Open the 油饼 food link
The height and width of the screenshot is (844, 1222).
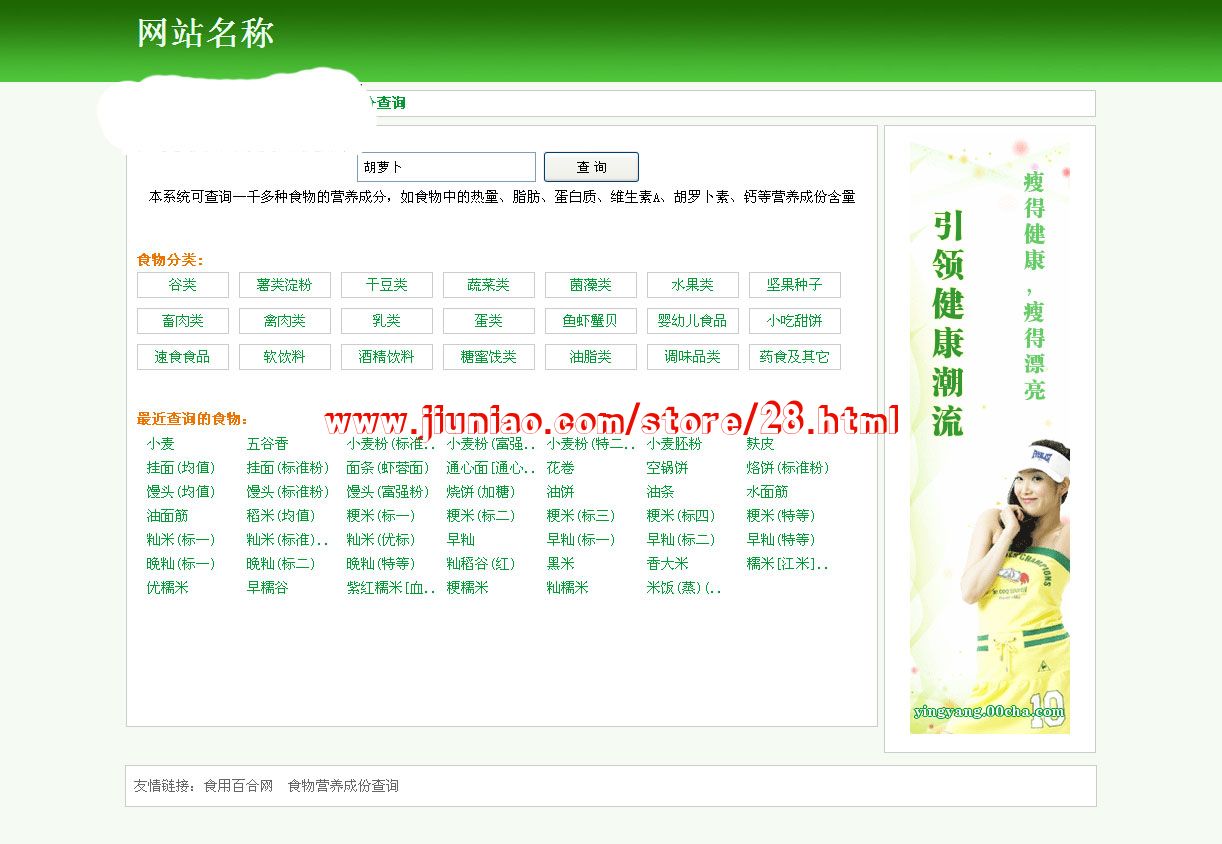[x=561, y=492]
